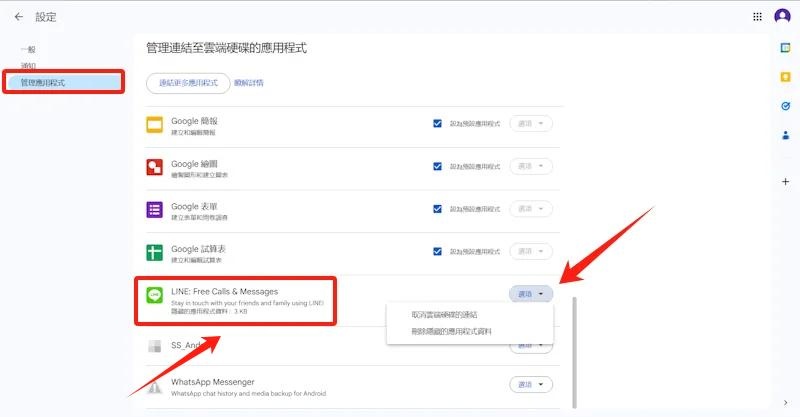Open Google Calendar in side panel
Viewport: 800px width, 417px height.
click(x=785, y=47)
